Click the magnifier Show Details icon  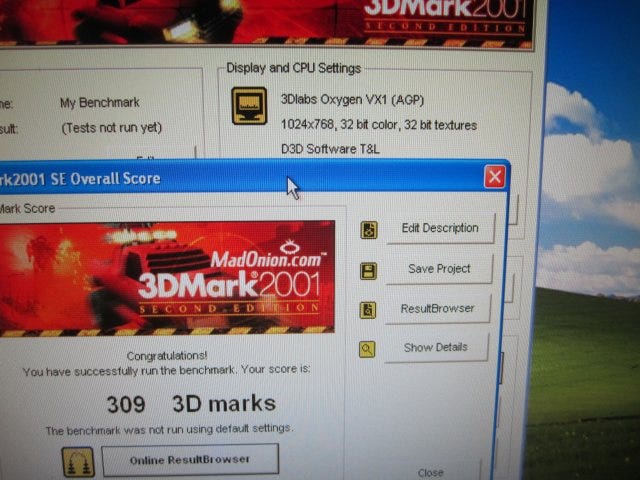(x=367, y=349)
